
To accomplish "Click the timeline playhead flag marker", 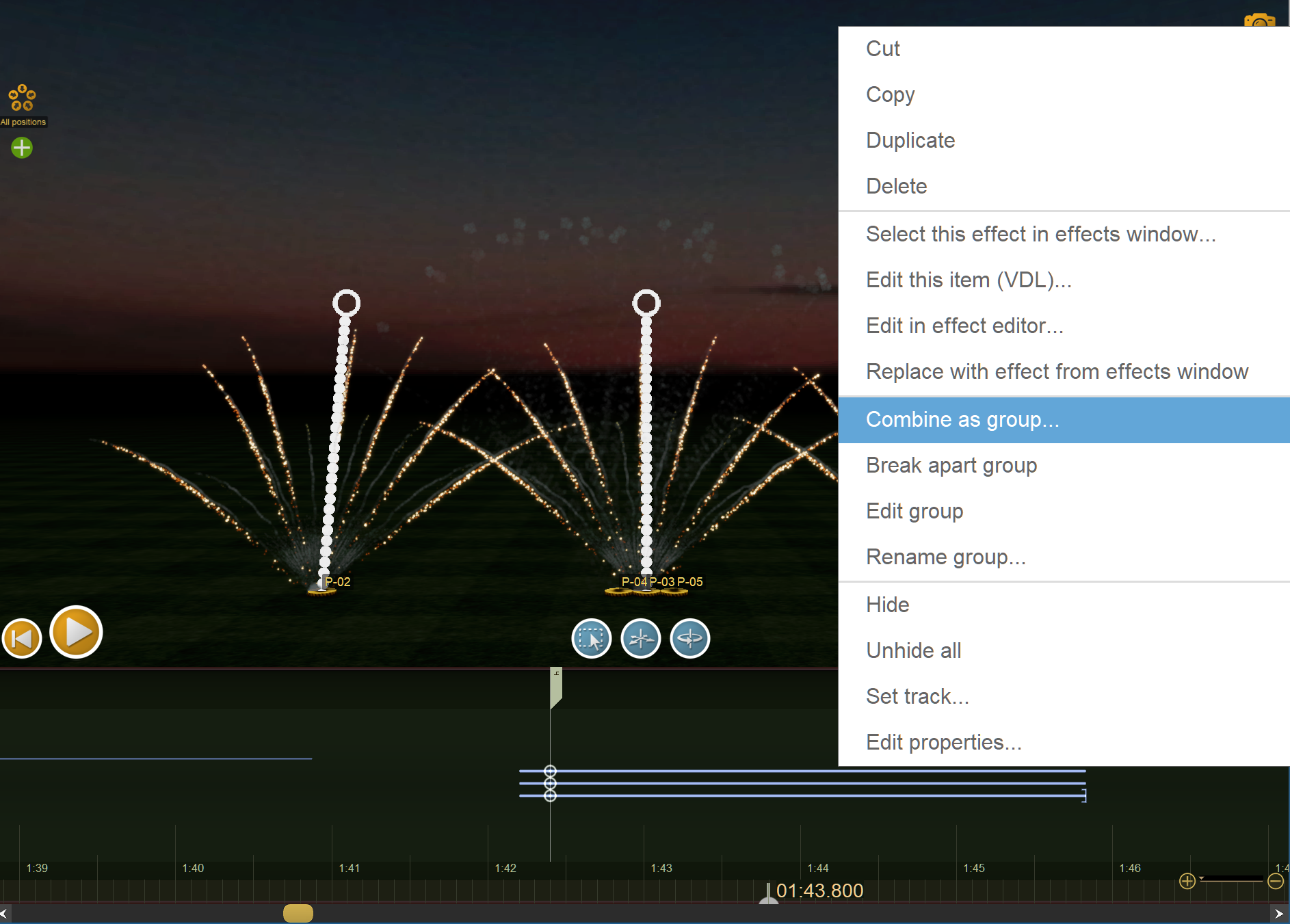I will (556, 688).
